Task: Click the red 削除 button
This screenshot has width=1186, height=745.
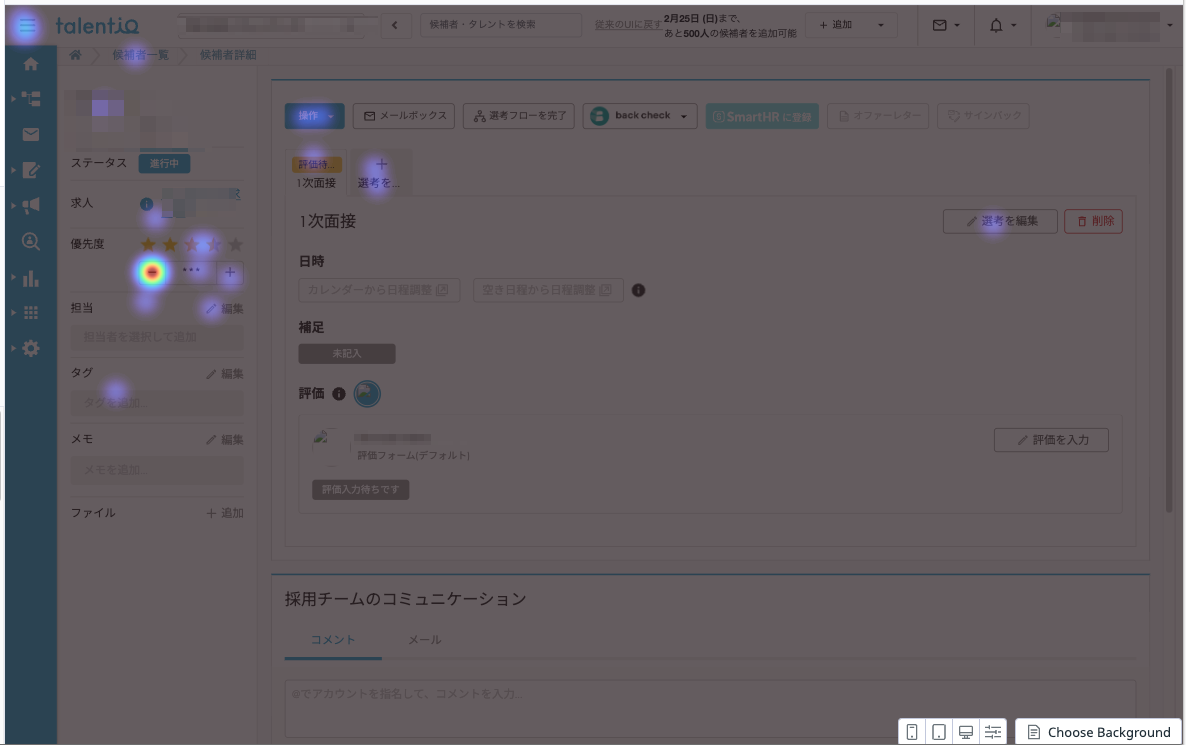Action: (1093, 222)
